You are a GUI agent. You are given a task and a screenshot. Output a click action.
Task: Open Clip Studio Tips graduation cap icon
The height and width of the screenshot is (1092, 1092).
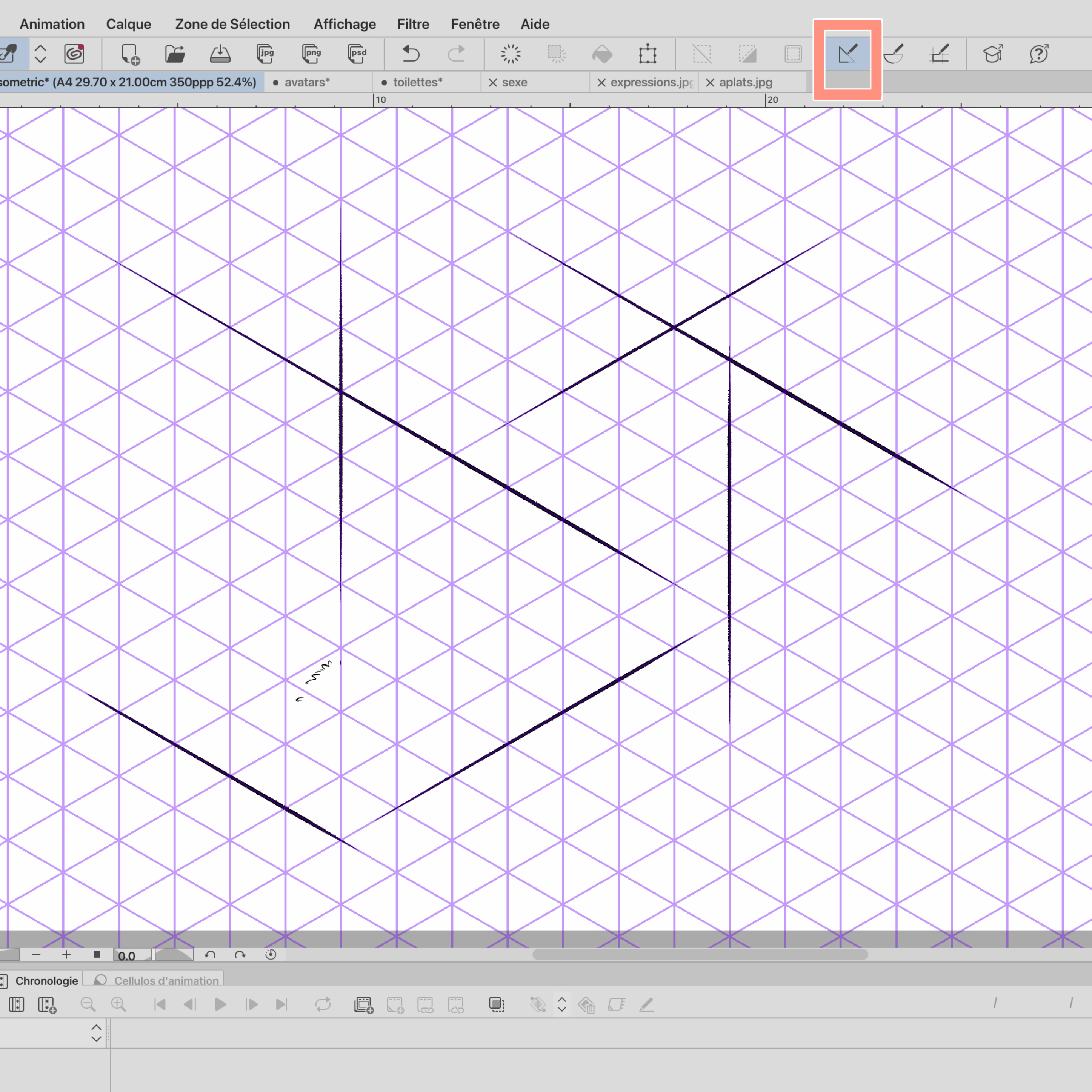993,54
